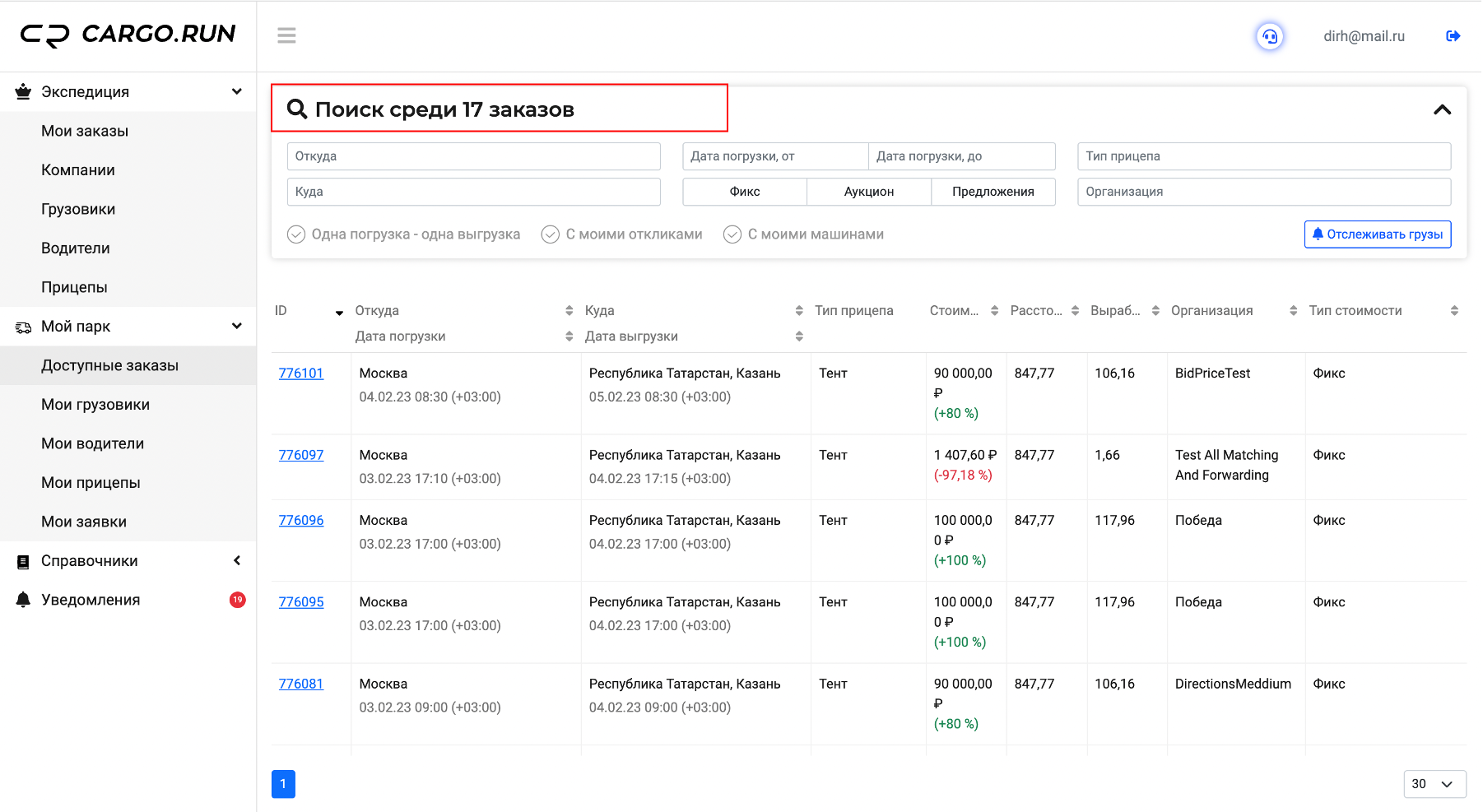Click the logout icon beside email
1483x812 pixels.
coord(1453,36)
